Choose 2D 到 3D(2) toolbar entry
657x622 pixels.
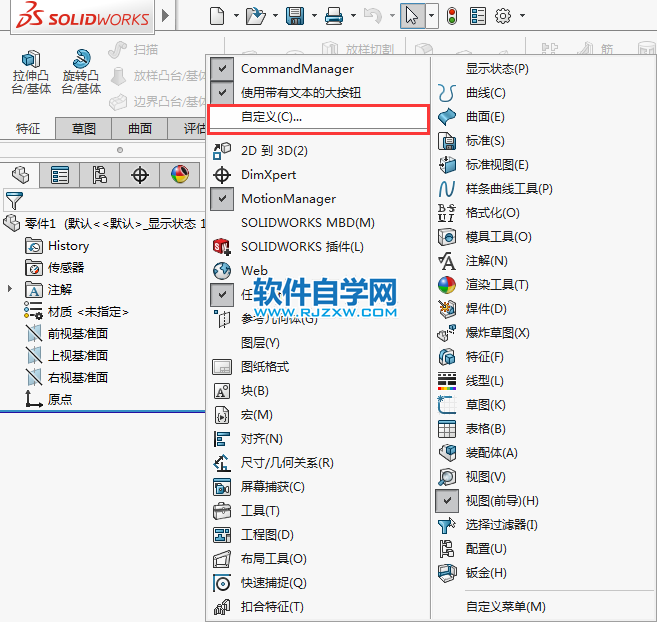(318, 151)
